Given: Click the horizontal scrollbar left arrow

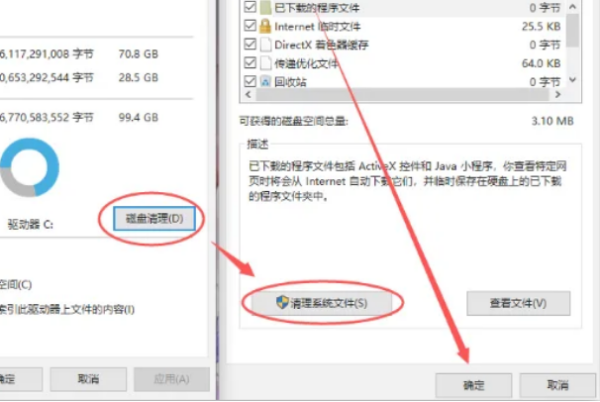Looking at the screenshot, I should point(248,94).
